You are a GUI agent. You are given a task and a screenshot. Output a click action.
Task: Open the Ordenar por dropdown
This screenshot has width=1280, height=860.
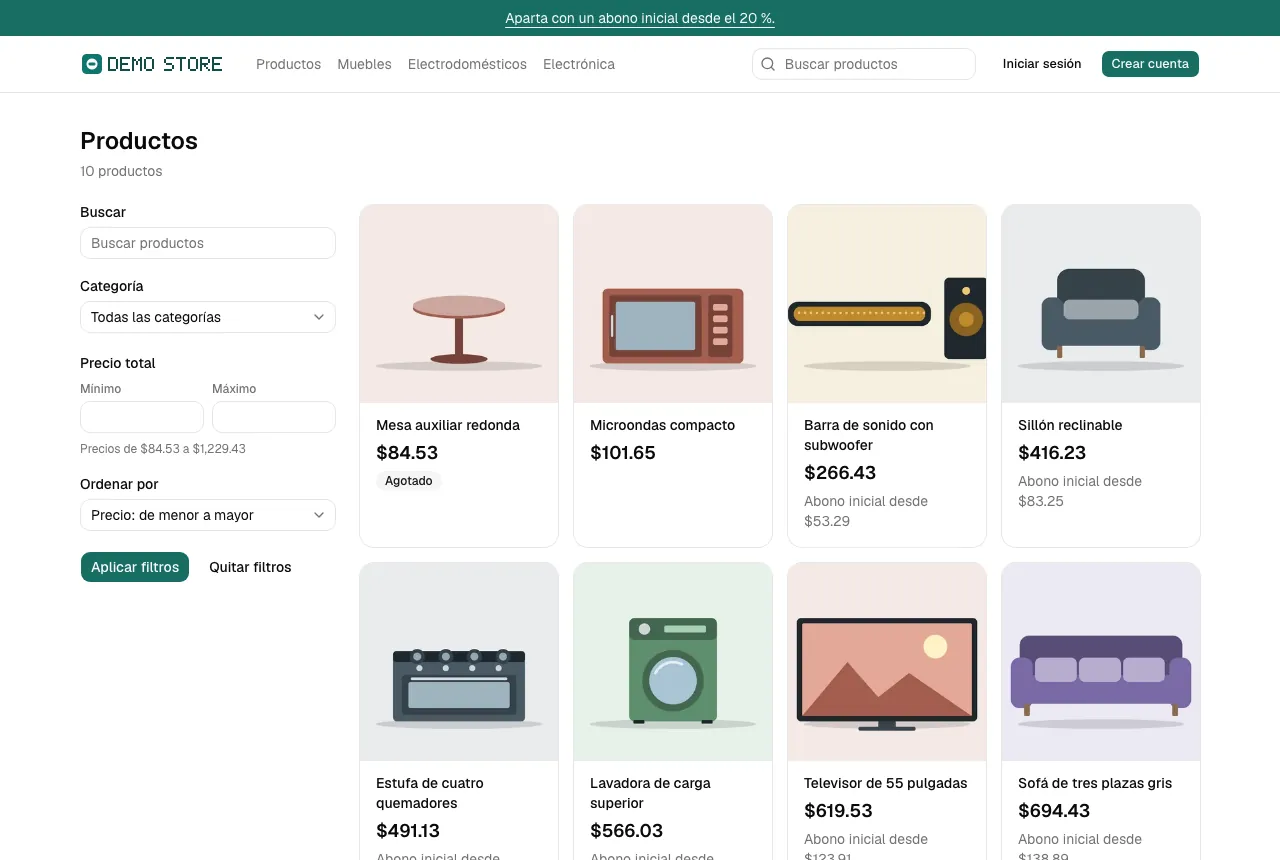point(208,515)
